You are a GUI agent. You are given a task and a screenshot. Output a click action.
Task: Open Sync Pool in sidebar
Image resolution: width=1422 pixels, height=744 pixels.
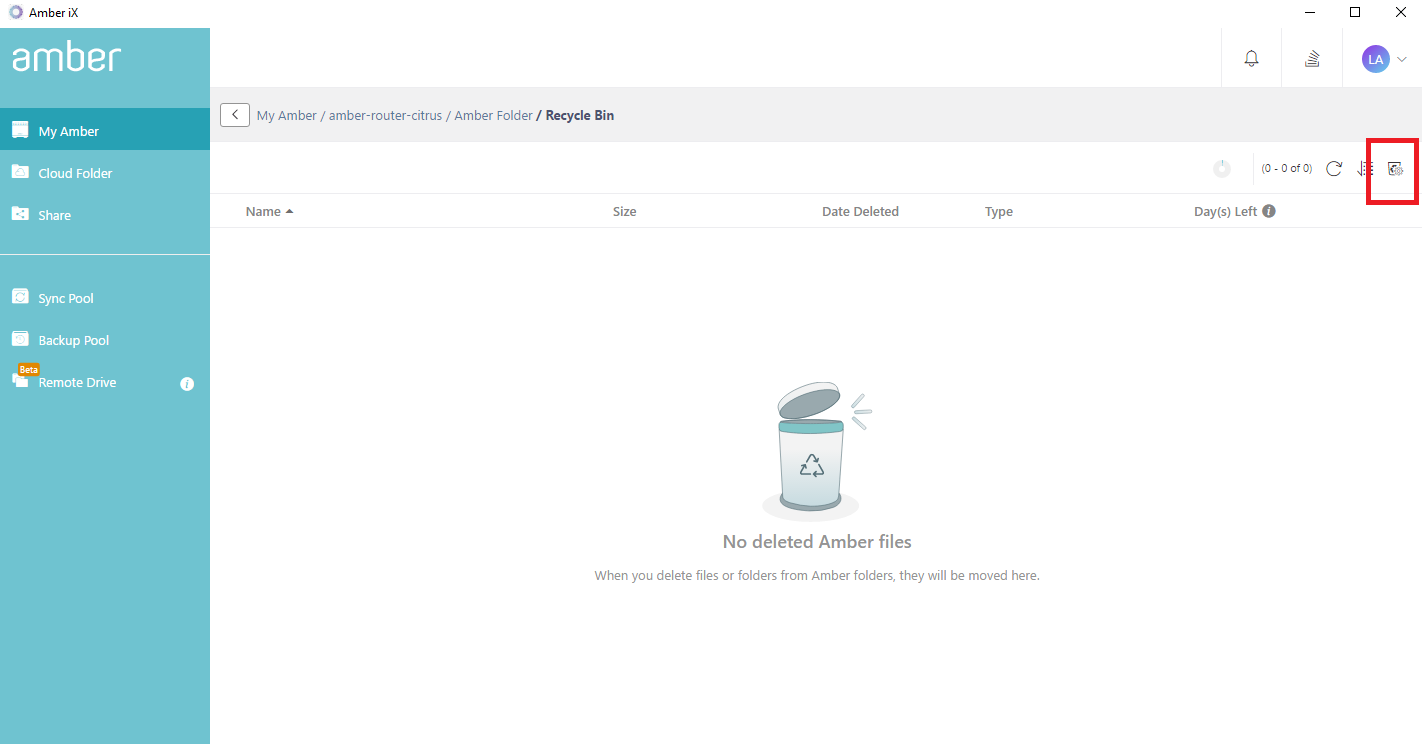[105, 297]
